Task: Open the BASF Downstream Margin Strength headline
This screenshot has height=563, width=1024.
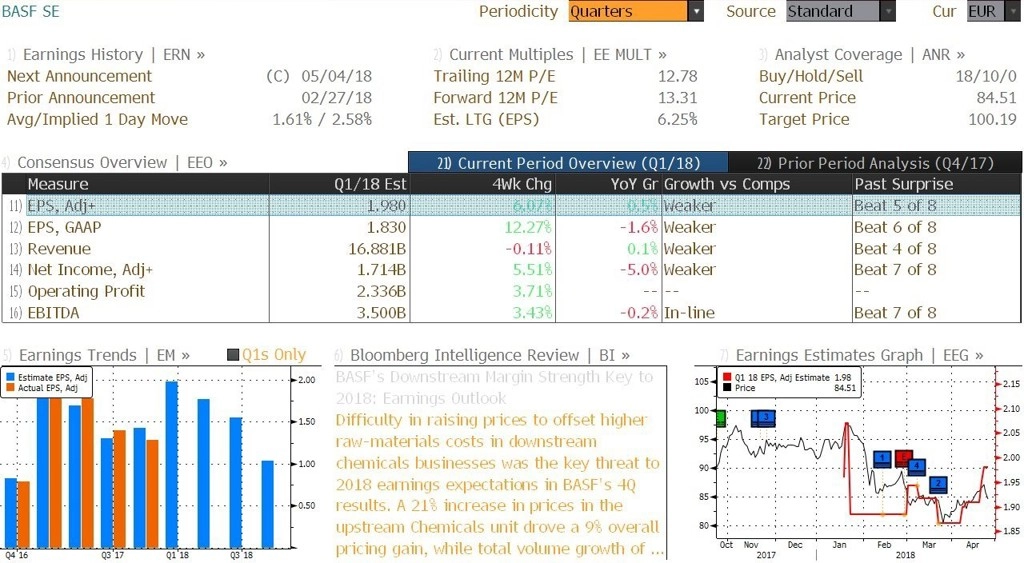Action: tap(494, 387)
